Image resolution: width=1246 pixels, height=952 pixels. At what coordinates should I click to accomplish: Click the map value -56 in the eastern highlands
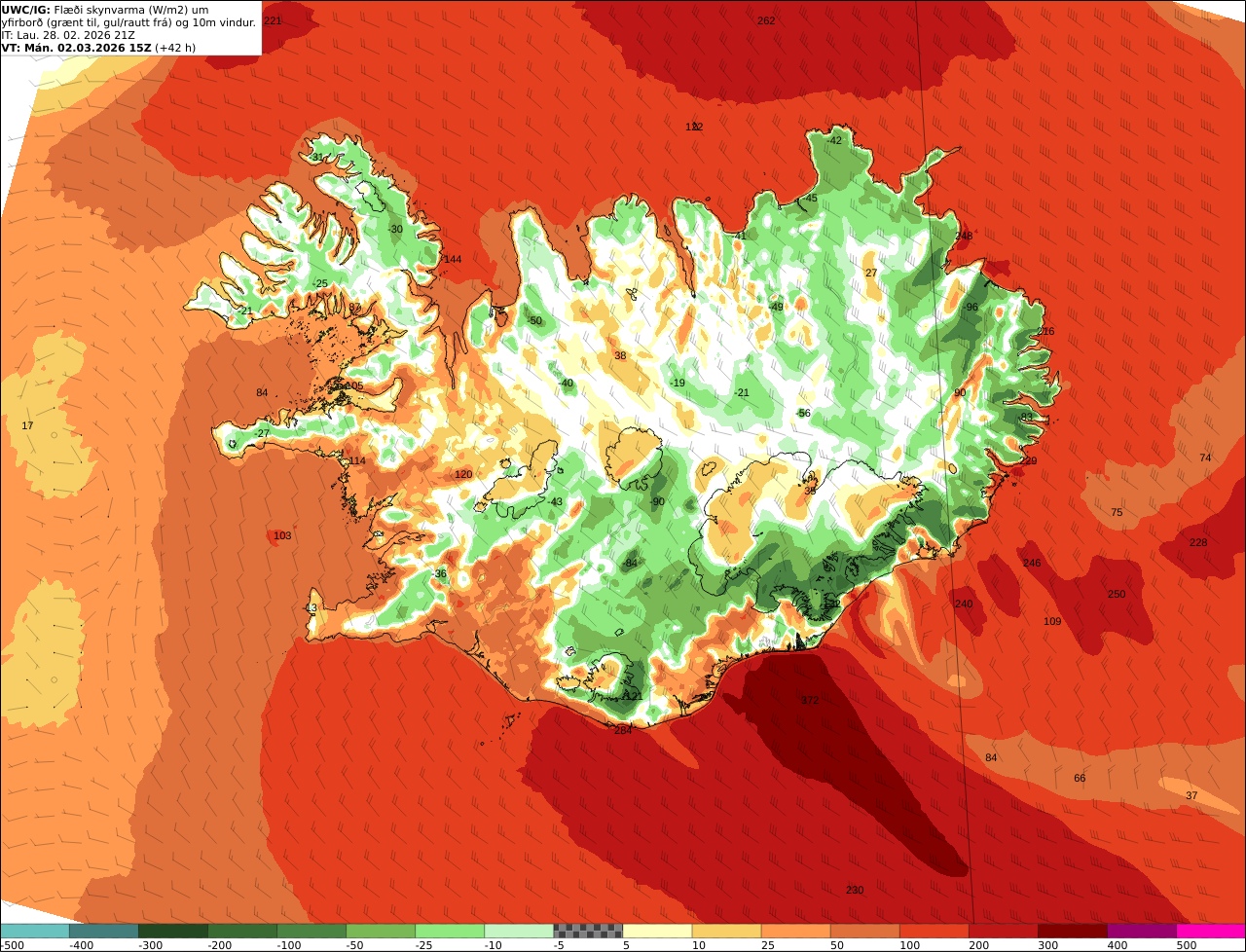pyautogui.click(x=803, y=414)
